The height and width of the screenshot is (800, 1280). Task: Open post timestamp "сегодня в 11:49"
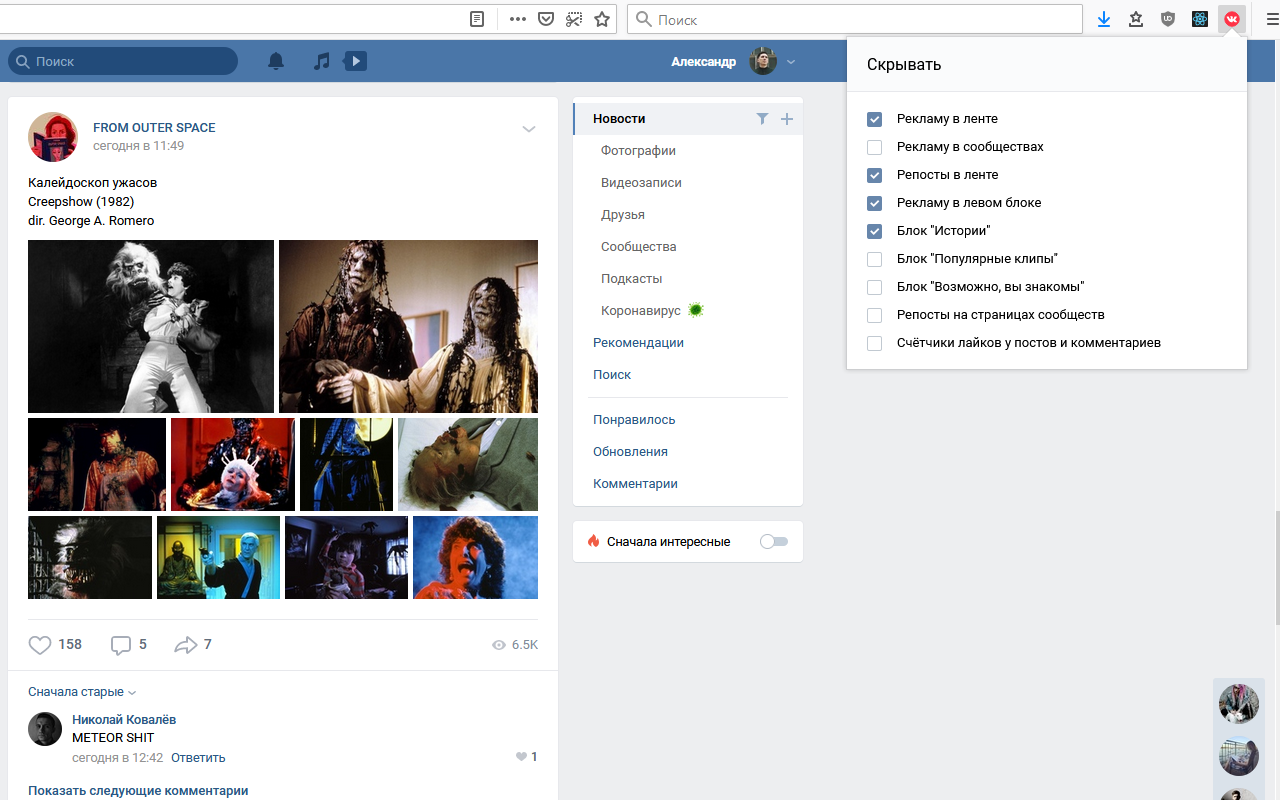pos(138,146)
